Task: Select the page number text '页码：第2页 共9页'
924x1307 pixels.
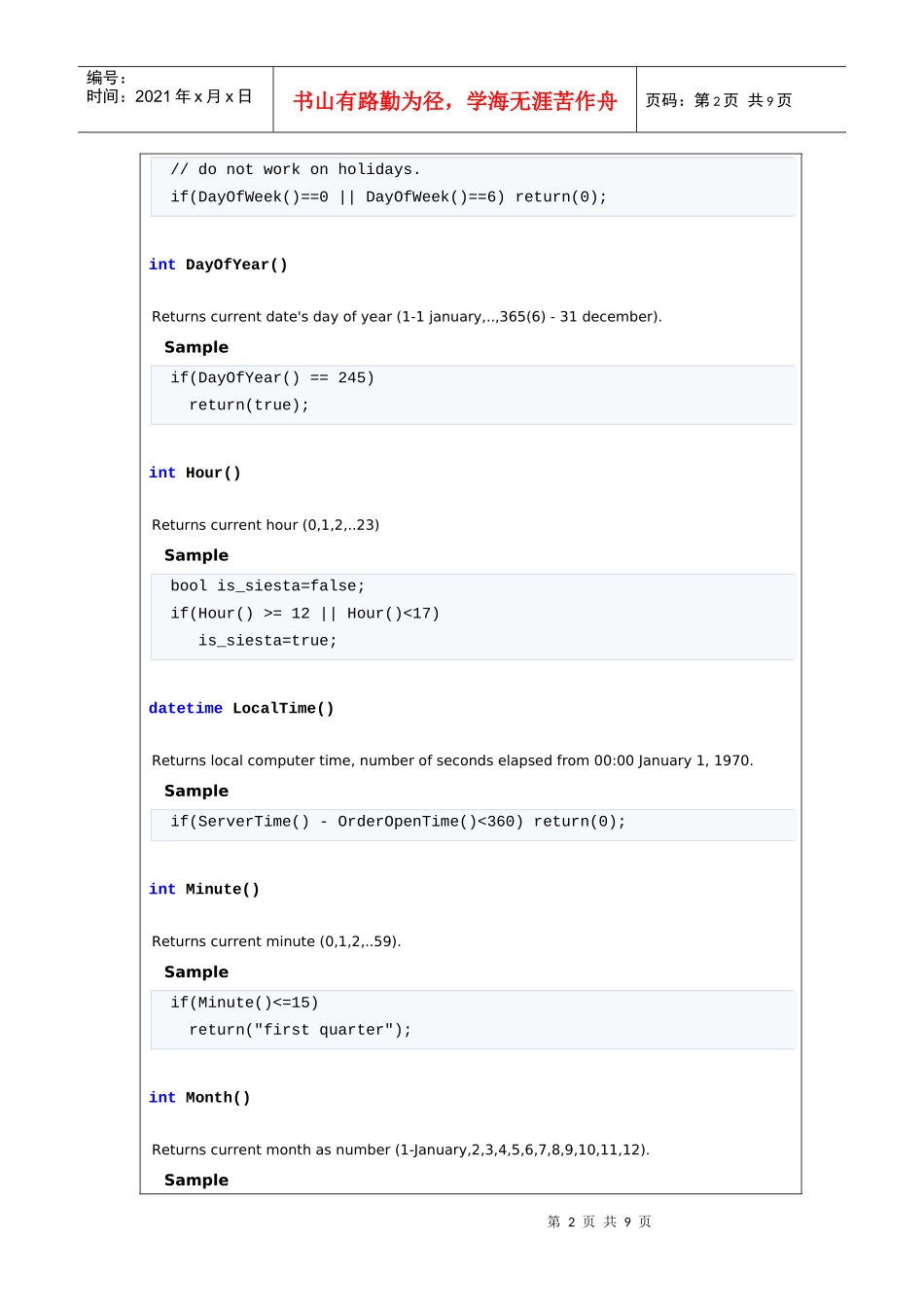Action: point(719,100)
